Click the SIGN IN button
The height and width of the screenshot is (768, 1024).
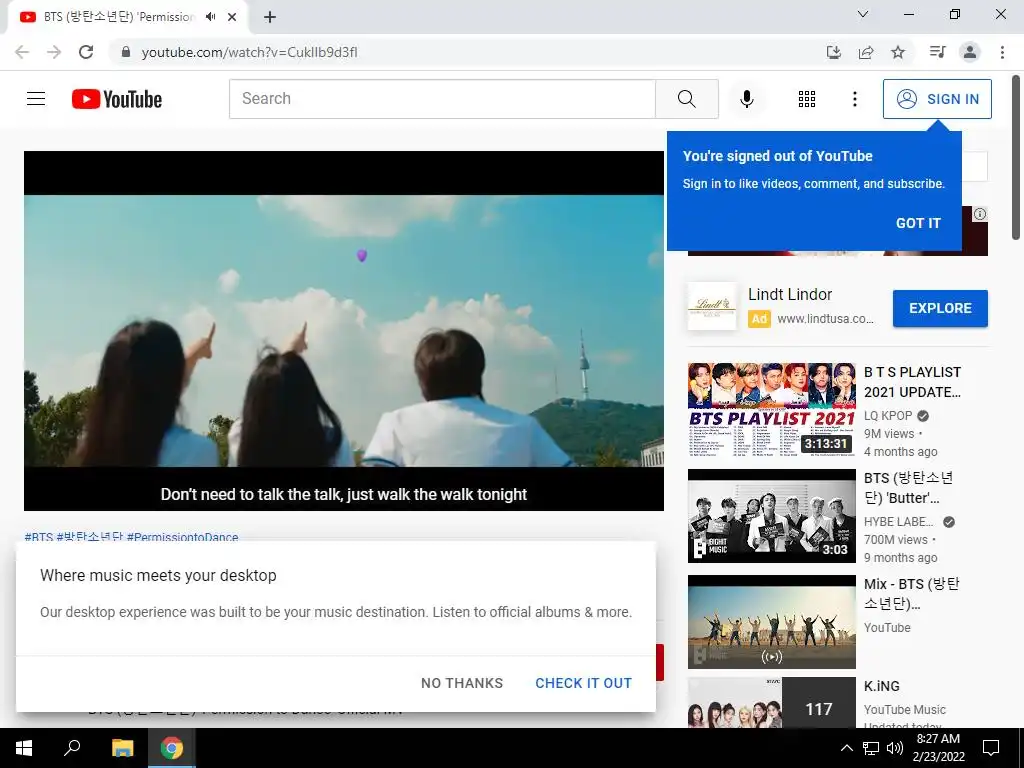pyautogui.click(x=937, y=99)
